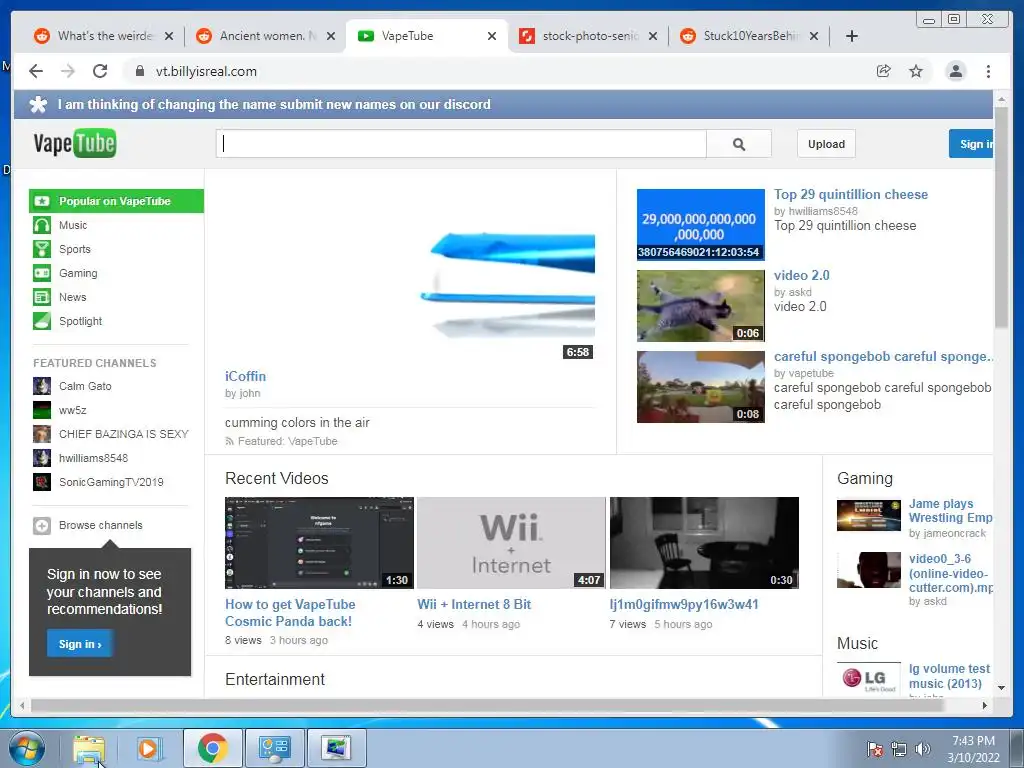Click the blue Sign in button in header
This screenshot has width=1024, height=768.
click(x=972, y=144)
